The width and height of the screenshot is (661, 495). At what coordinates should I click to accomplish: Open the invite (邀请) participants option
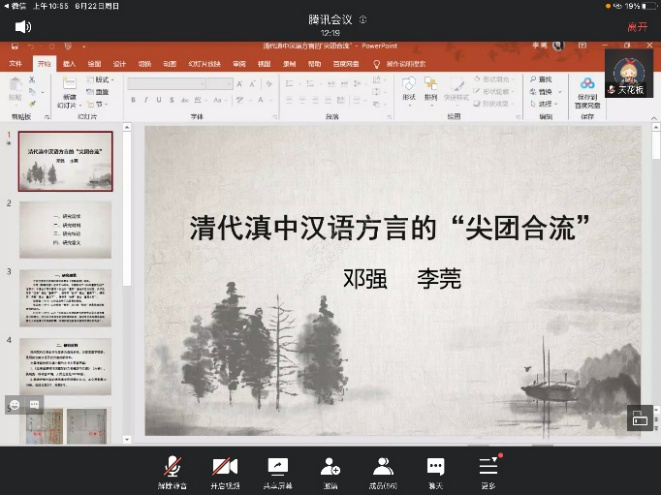(330, 470)
